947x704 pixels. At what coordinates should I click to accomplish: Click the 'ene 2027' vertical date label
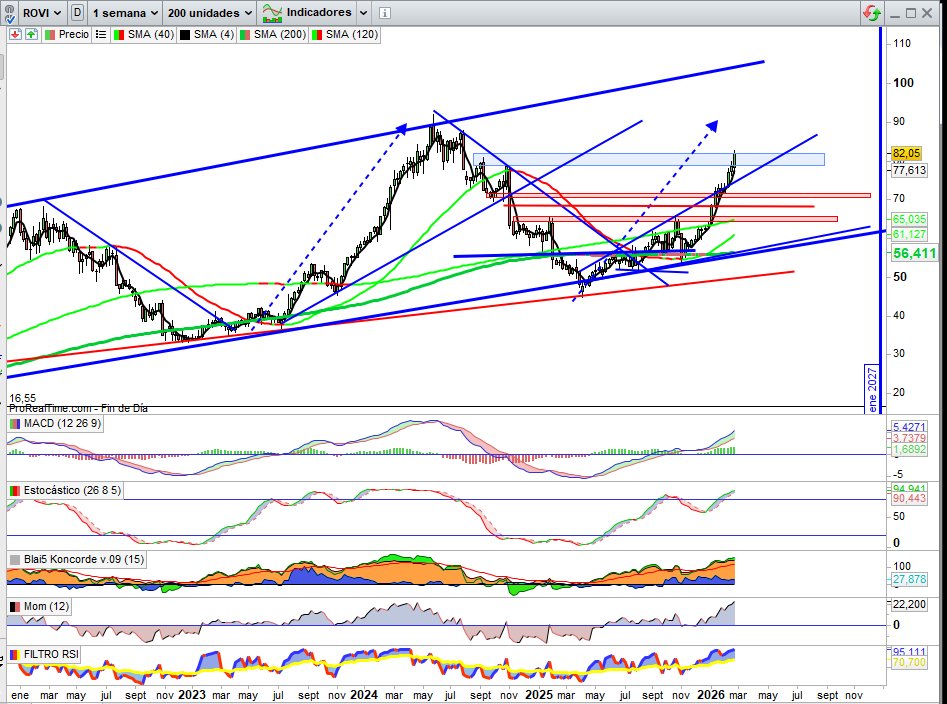(x=872, y=389)
